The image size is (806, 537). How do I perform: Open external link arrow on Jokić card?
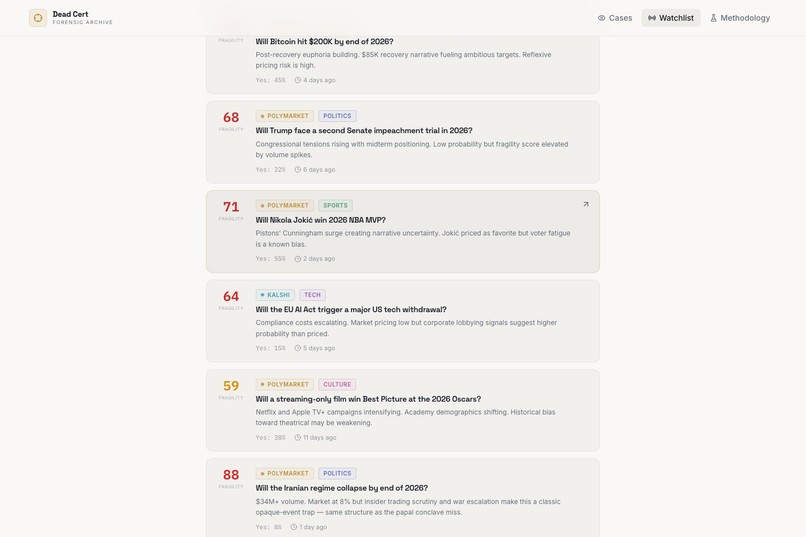click(585, 204)
